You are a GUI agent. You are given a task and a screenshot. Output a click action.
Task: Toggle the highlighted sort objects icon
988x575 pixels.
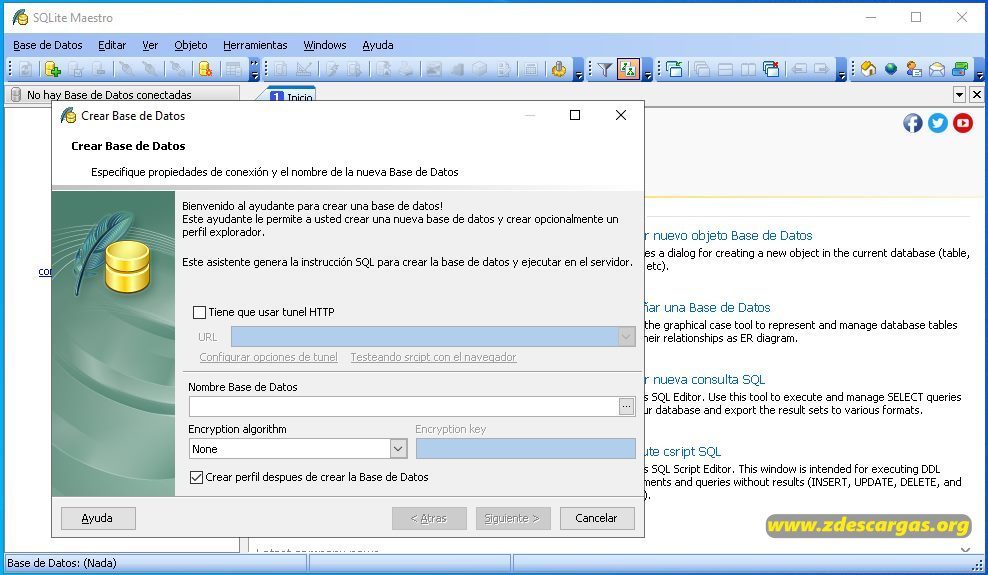click(628, 69)
